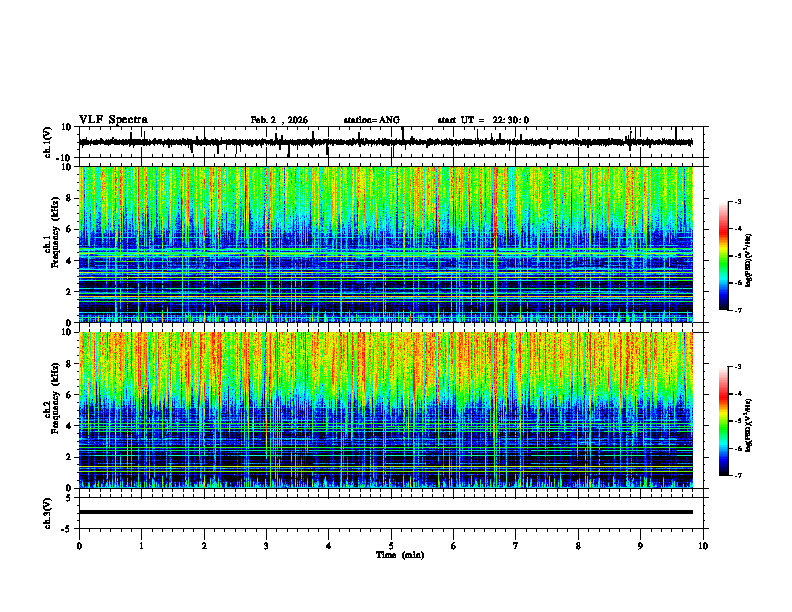
Task: Click the time axis tick label "1"
Action: coord(141,546)
